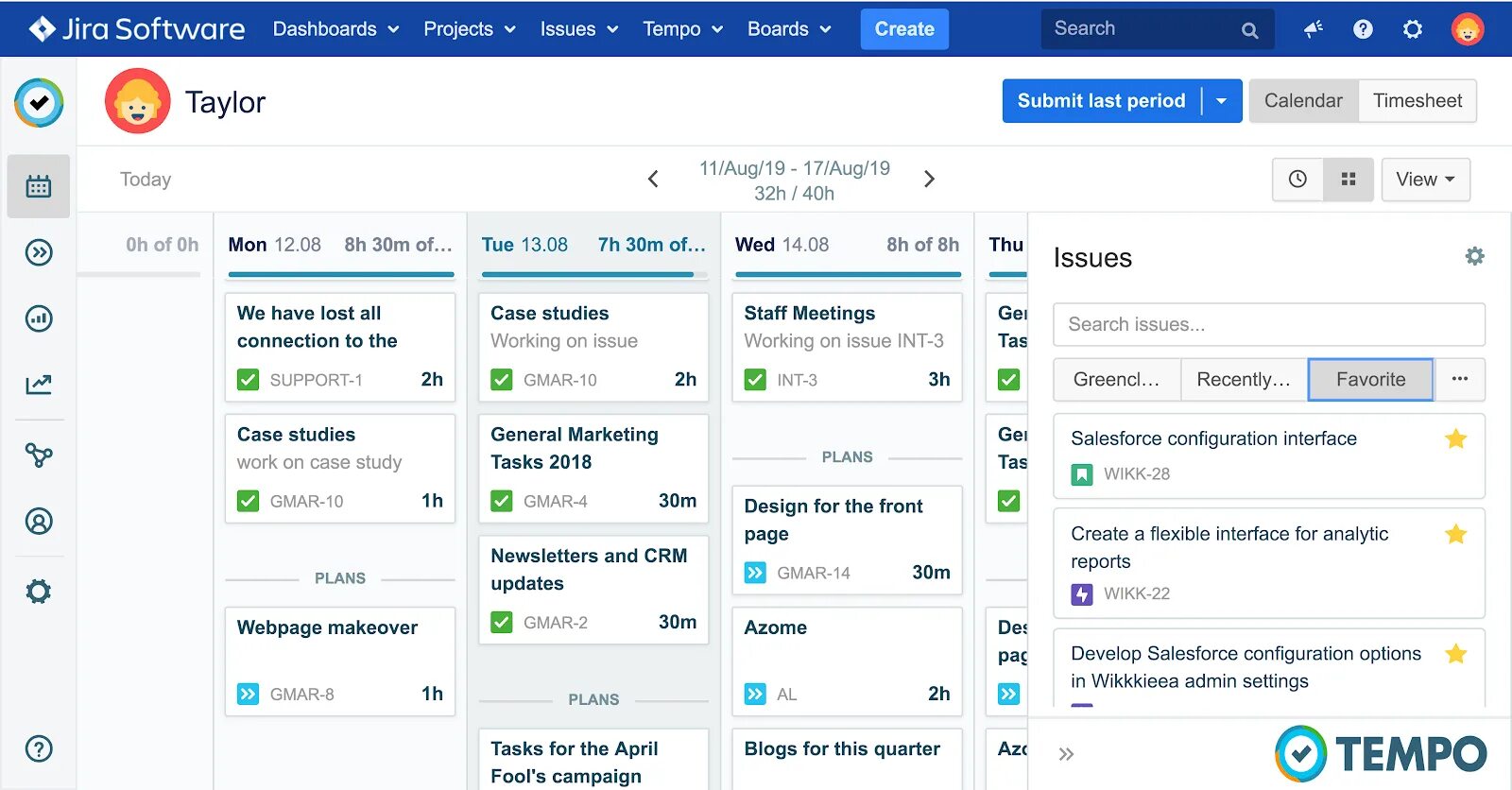Click the WIKK-22 issue type icon
Image resolution: width=1512 pixels, height=790 pixels.
tap(1082, 594)
